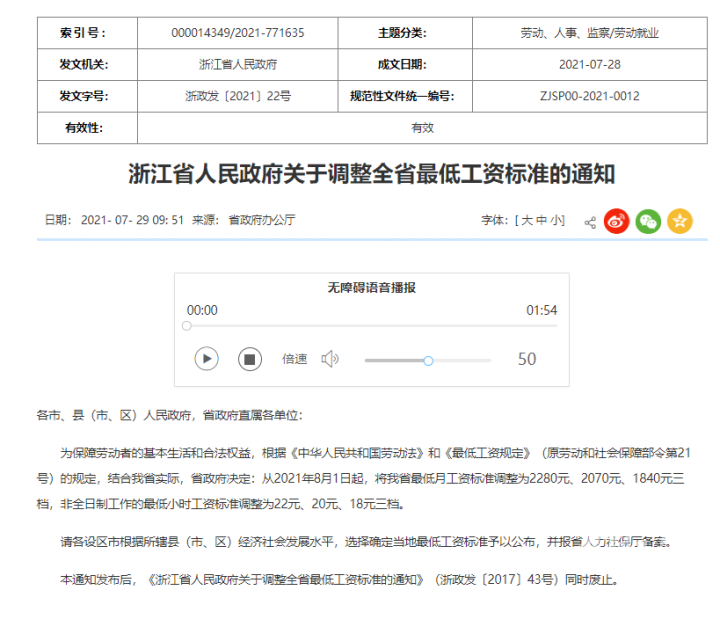
Task: Click the 主题分类 label cell
Action: pos(405,33)
